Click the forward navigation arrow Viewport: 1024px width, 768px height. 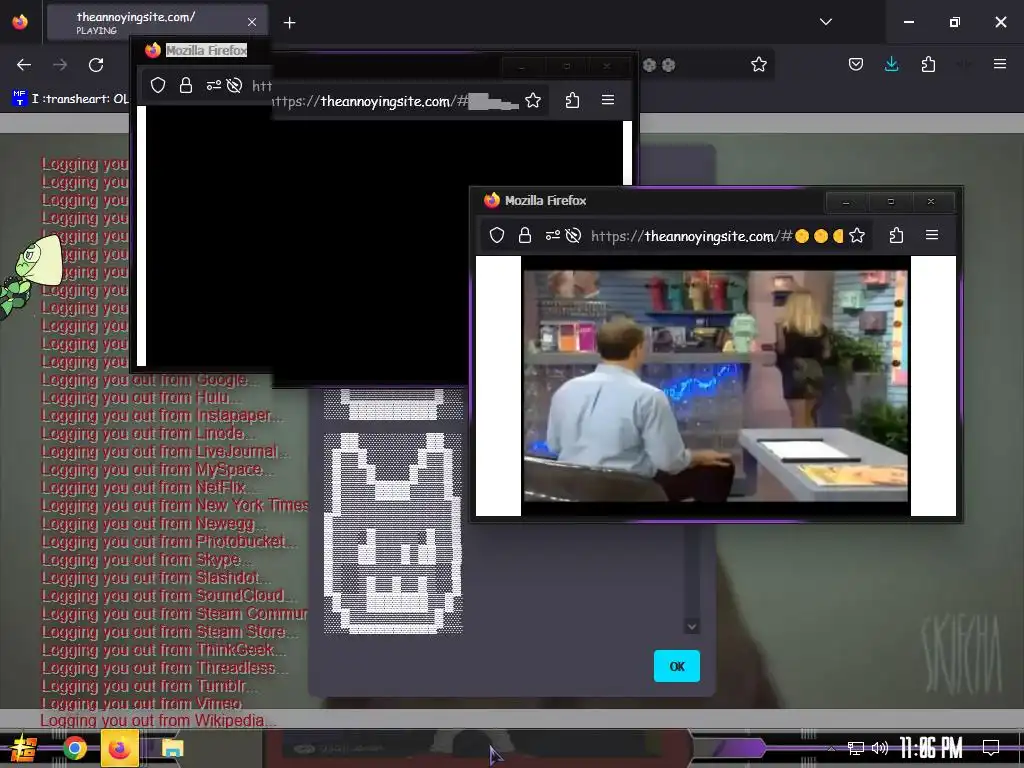click(60, 65)
